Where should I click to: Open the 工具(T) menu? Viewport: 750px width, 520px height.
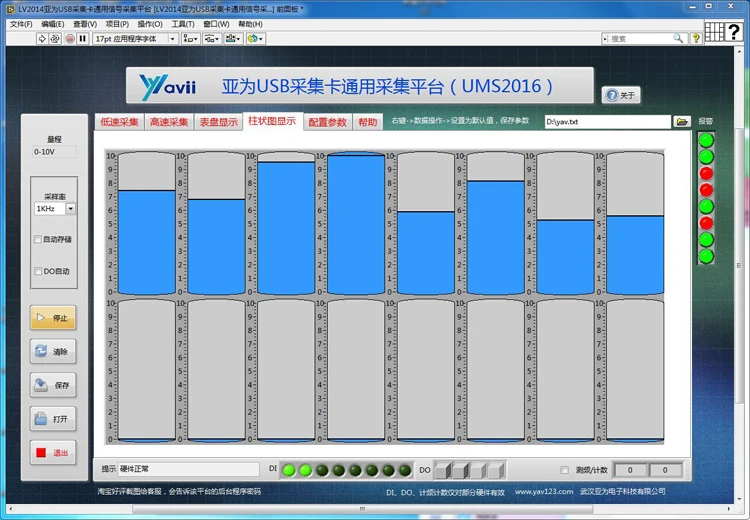183,24
